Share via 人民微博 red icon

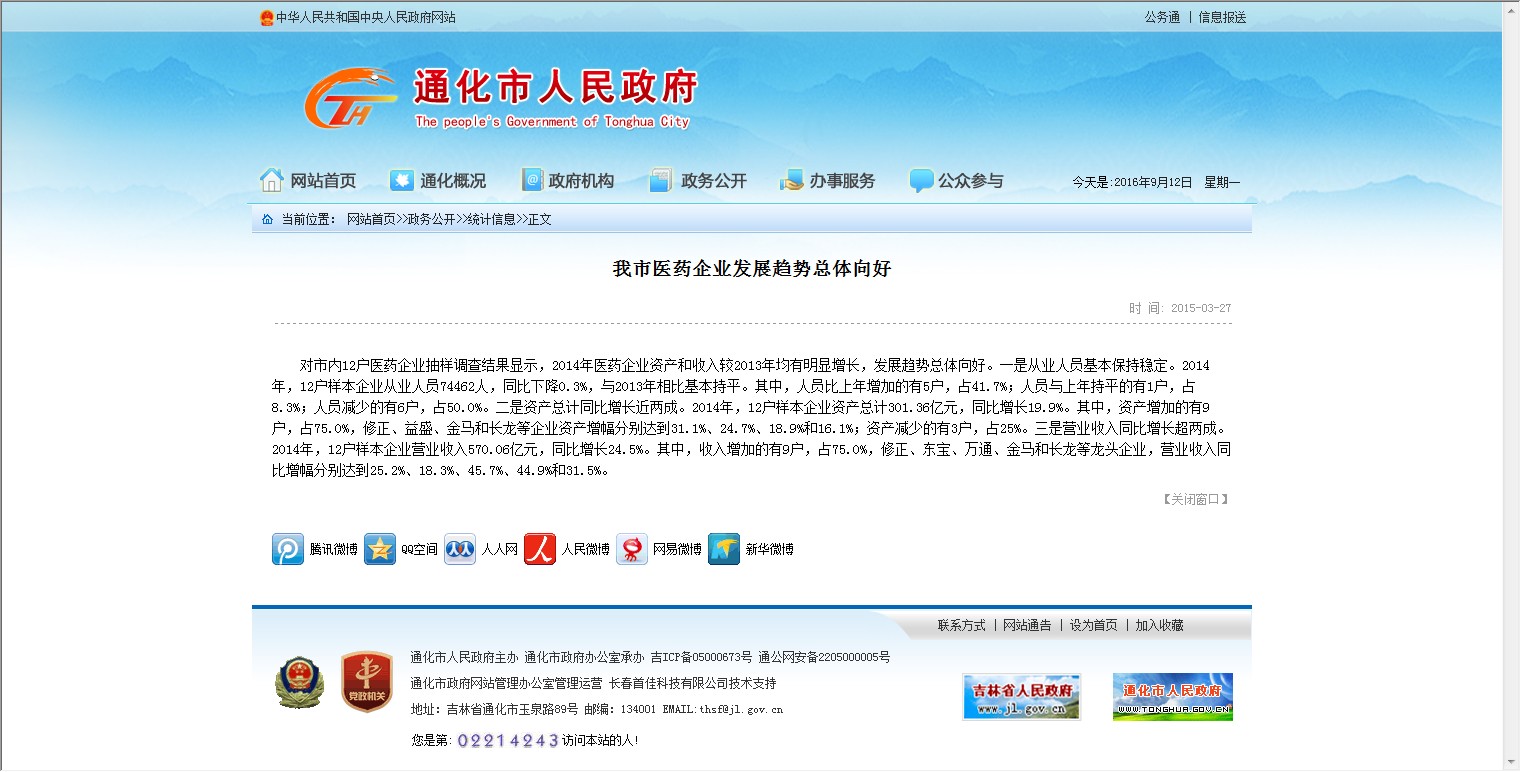pyautogui.click(x=540, y=549)
